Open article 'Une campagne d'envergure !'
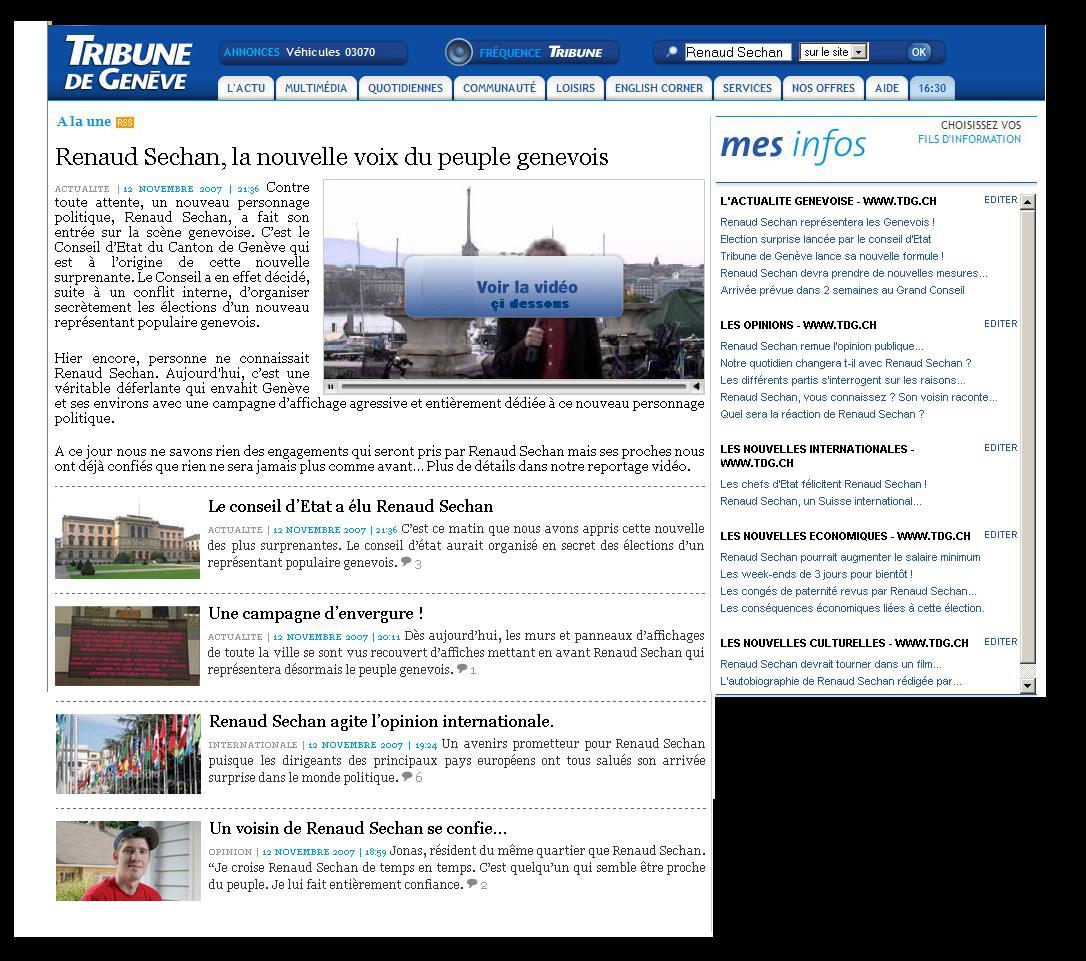 click(316, 613)
